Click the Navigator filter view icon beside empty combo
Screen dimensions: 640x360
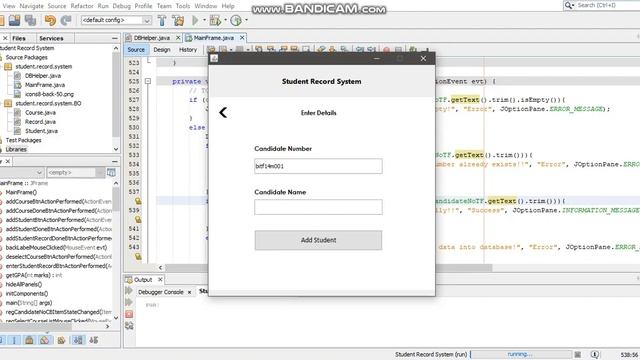111,172
